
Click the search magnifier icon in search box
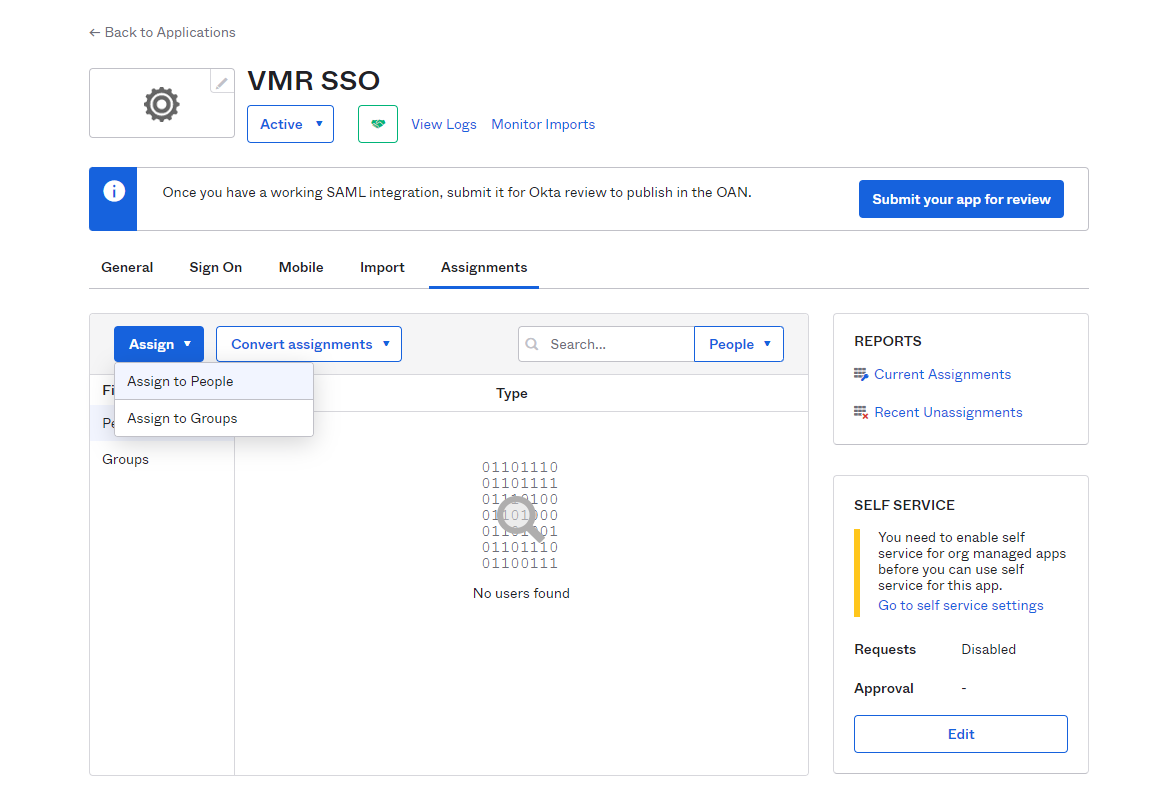coord(533,344)
